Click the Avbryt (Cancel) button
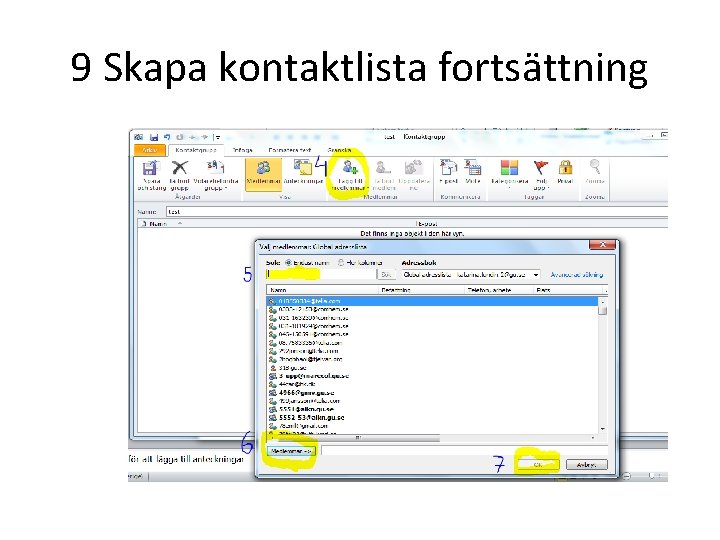This screenshot has width=720, height=540. (586, 465)
